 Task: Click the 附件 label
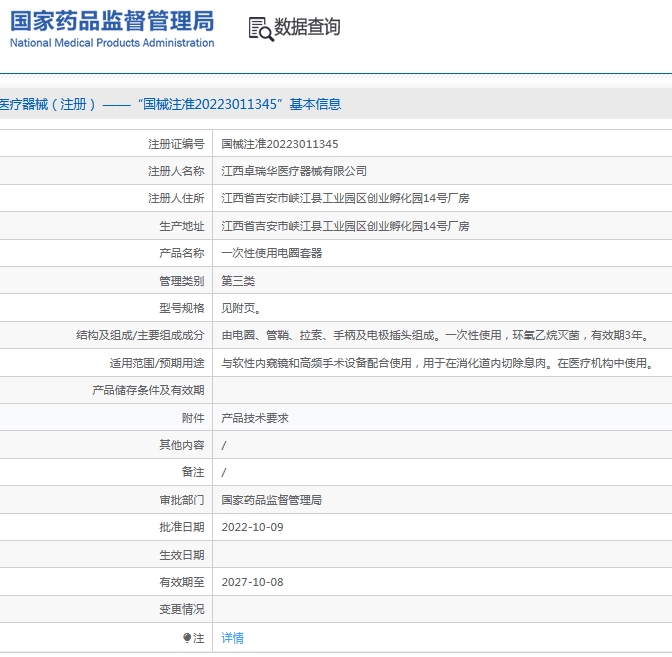193,418
